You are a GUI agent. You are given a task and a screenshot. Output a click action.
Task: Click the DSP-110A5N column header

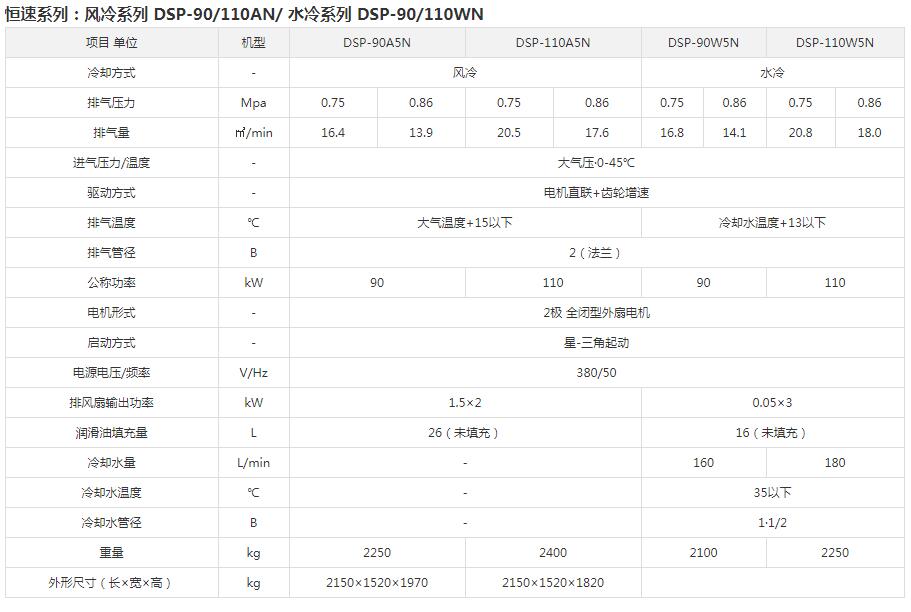(x=553, y=43)
